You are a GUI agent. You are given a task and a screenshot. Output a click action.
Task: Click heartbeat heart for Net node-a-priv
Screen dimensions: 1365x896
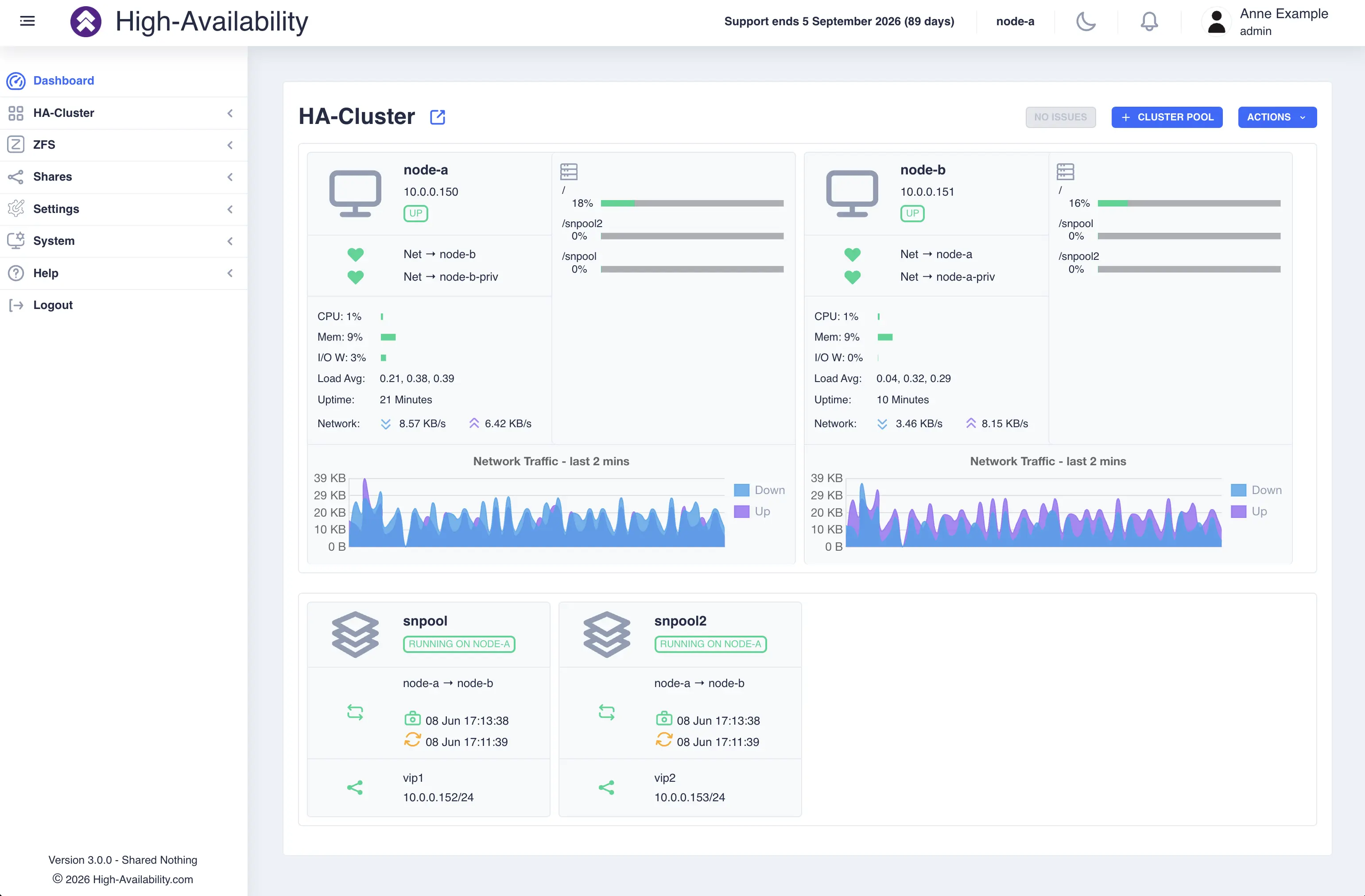point(852,277)
